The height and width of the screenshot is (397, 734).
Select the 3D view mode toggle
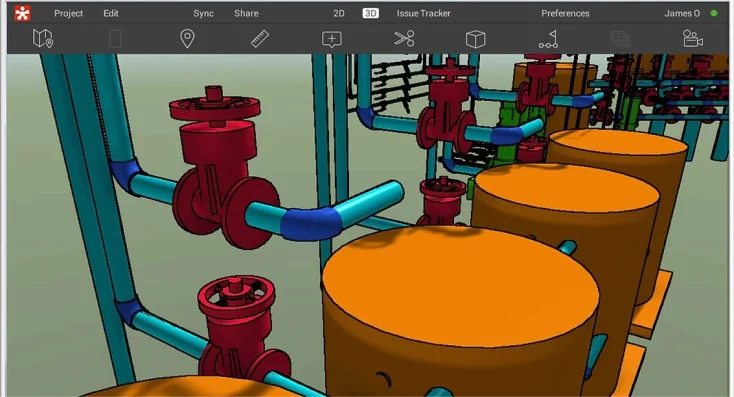370,14
